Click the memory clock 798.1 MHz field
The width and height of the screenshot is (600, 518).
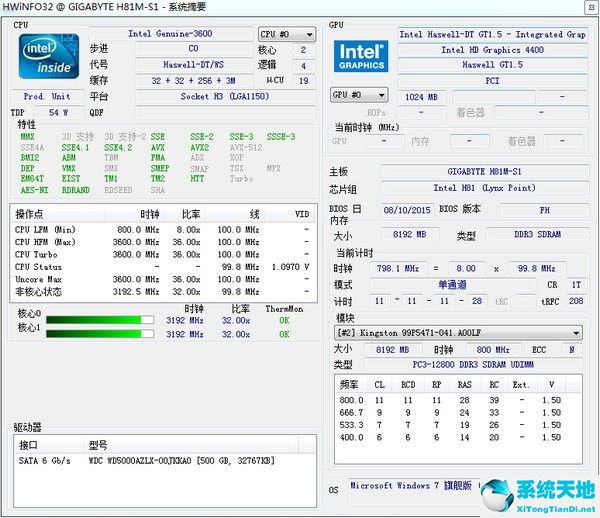pos(398,268)
